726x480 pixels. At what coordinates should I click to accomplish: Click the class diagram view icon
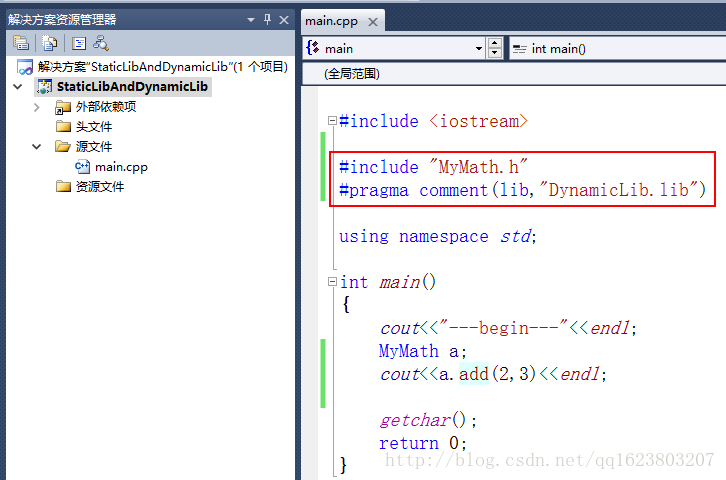[100, 43]
